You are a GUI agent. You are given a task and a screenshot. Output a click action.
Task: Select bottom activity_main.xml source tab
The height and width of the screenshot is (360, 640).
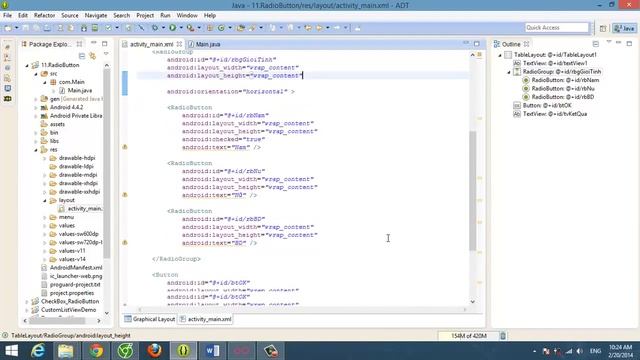pos(205,319)
